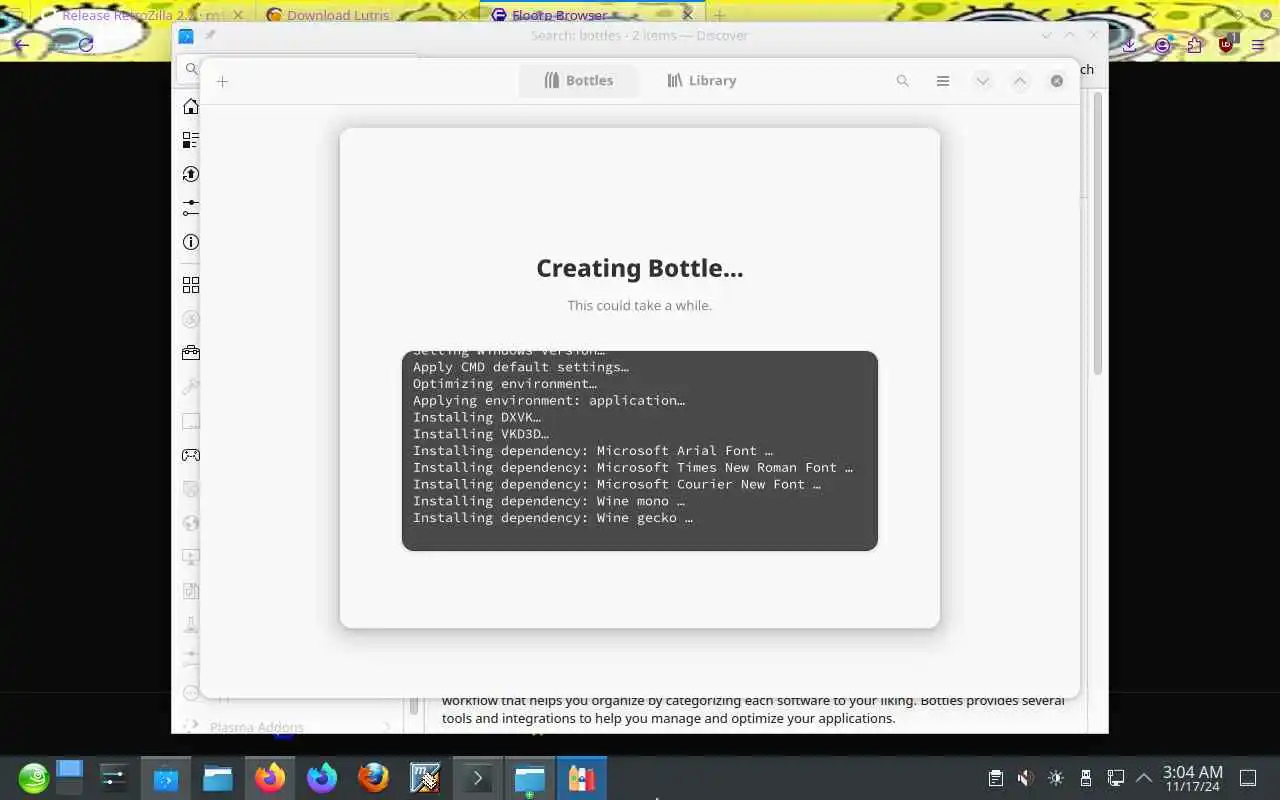Screen dimensions: 1280x800
Task: Expand the Plasma Addons category chevron
Action: tap(388, 727)
